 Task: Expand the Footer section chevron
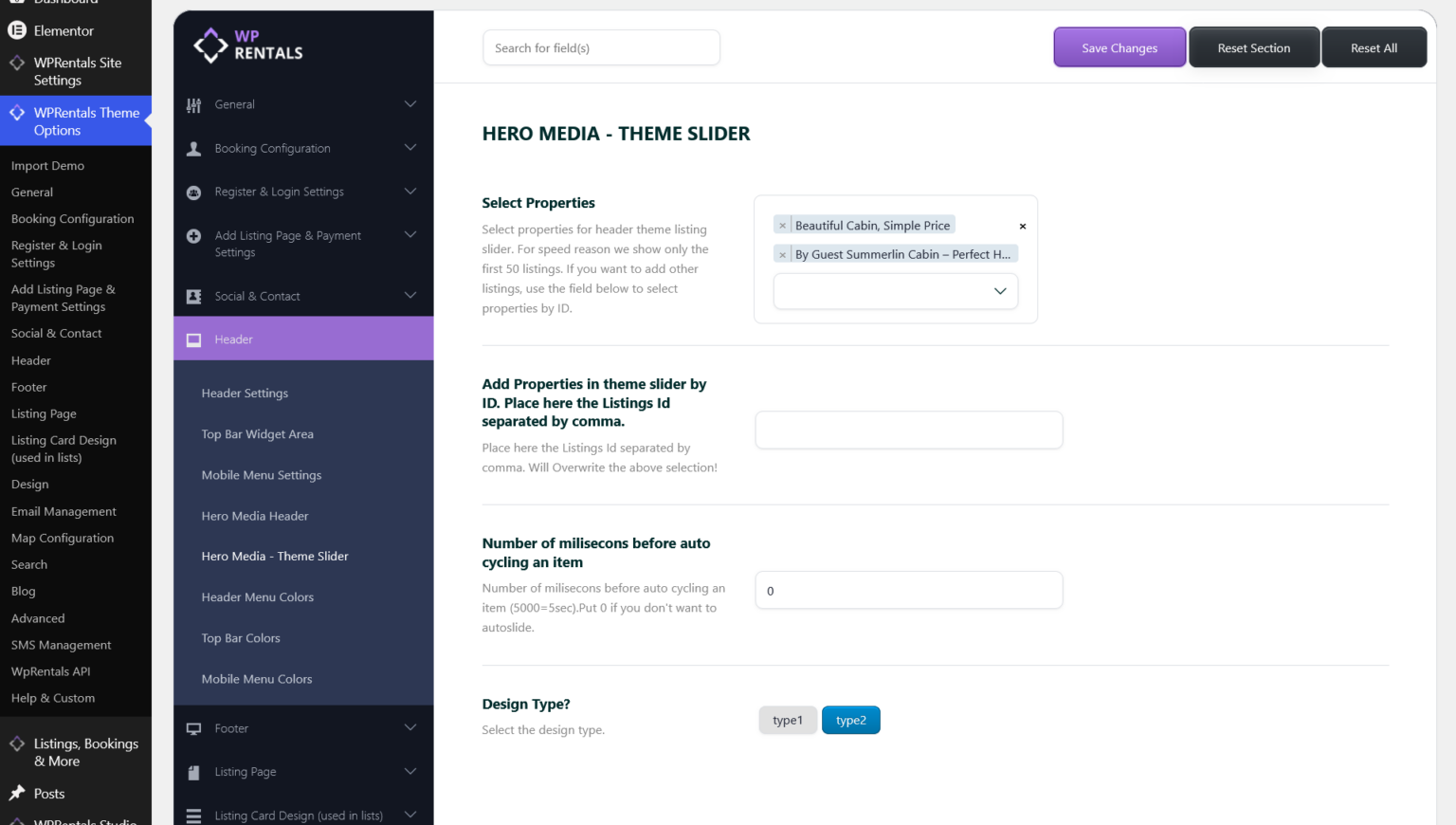point(410,728)
